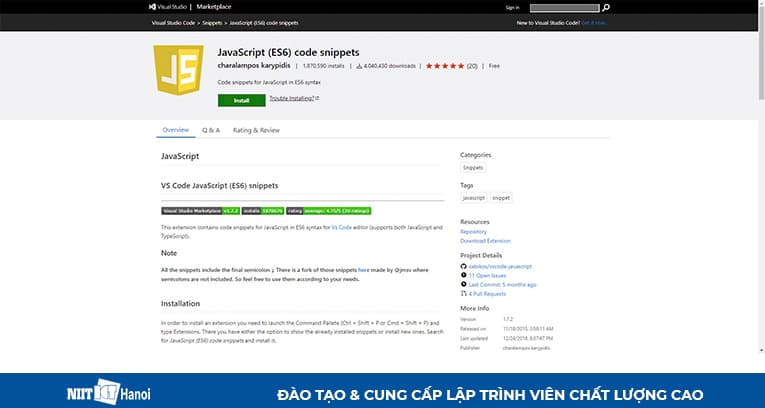Click the 1,870,590 installs text
The image size is (765, 408).
(x=323, y=66)
